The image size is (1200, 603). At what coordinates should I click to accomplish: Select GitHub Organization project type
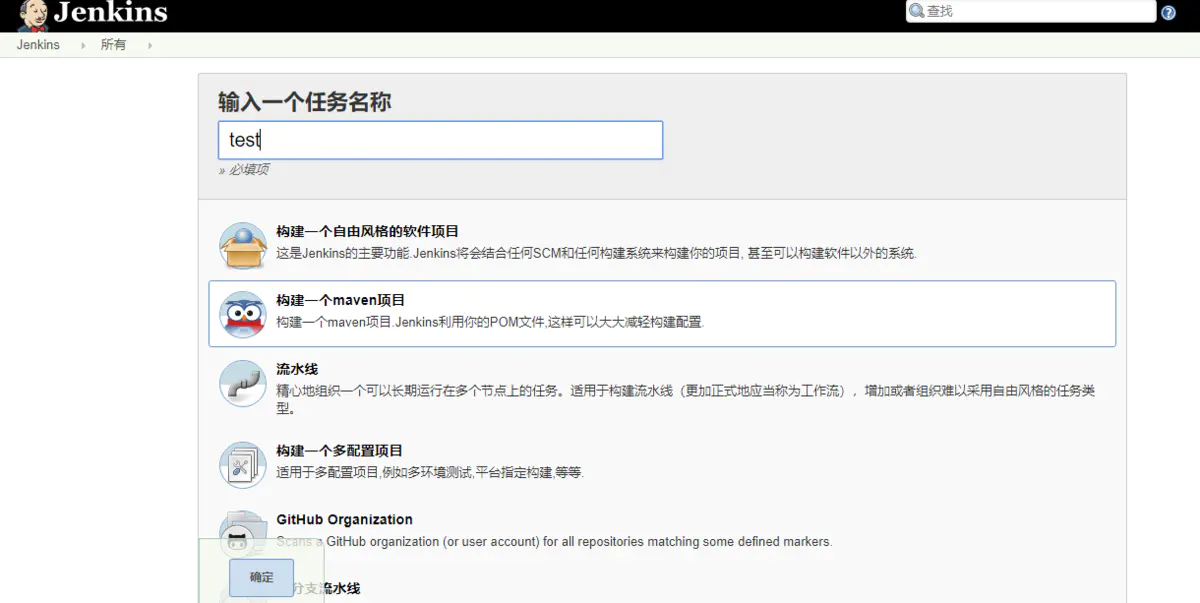click(344, 520)
